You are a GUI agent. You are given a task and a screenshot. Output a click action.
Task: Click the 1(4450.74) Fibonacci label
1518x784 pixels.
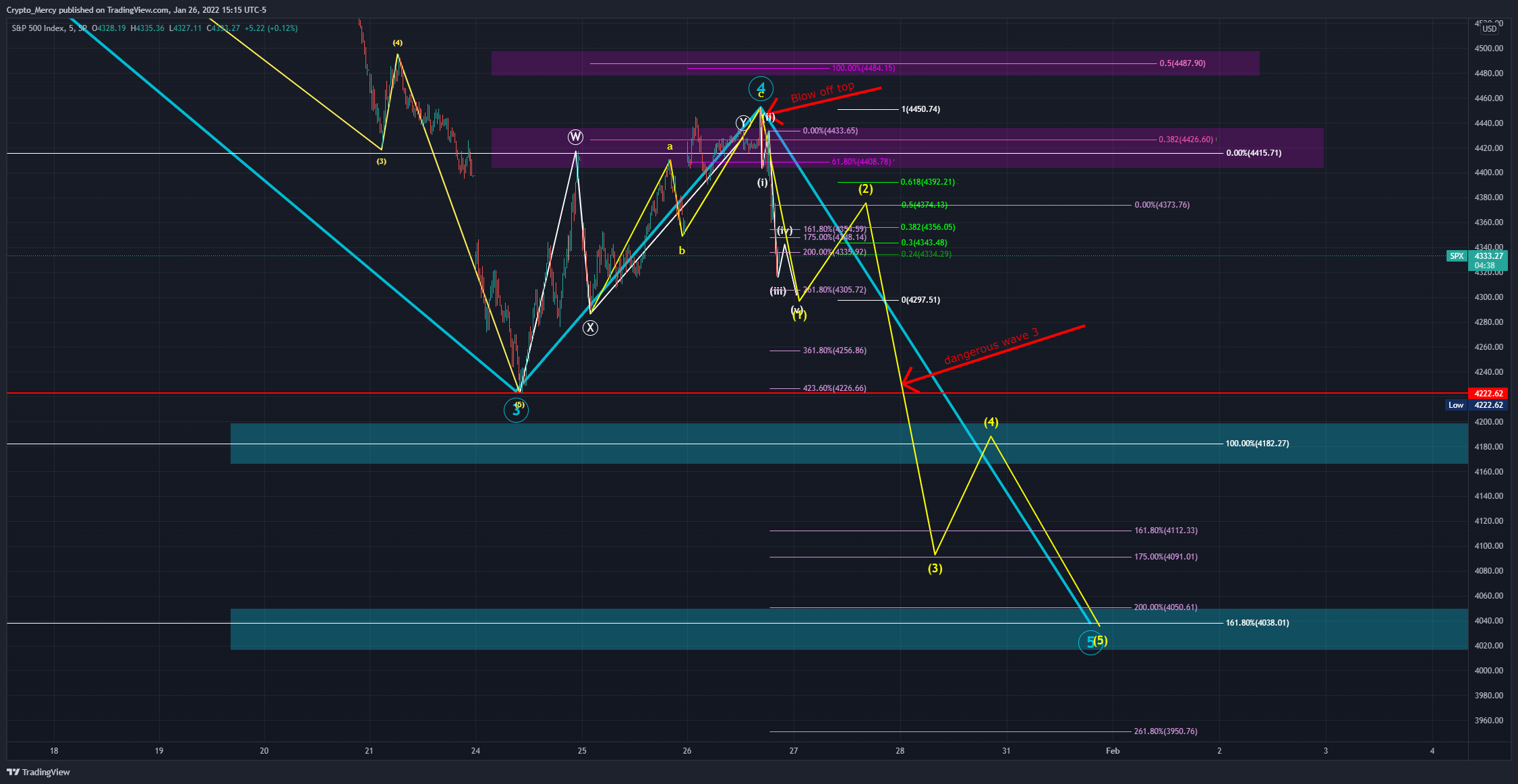[921, 109]
